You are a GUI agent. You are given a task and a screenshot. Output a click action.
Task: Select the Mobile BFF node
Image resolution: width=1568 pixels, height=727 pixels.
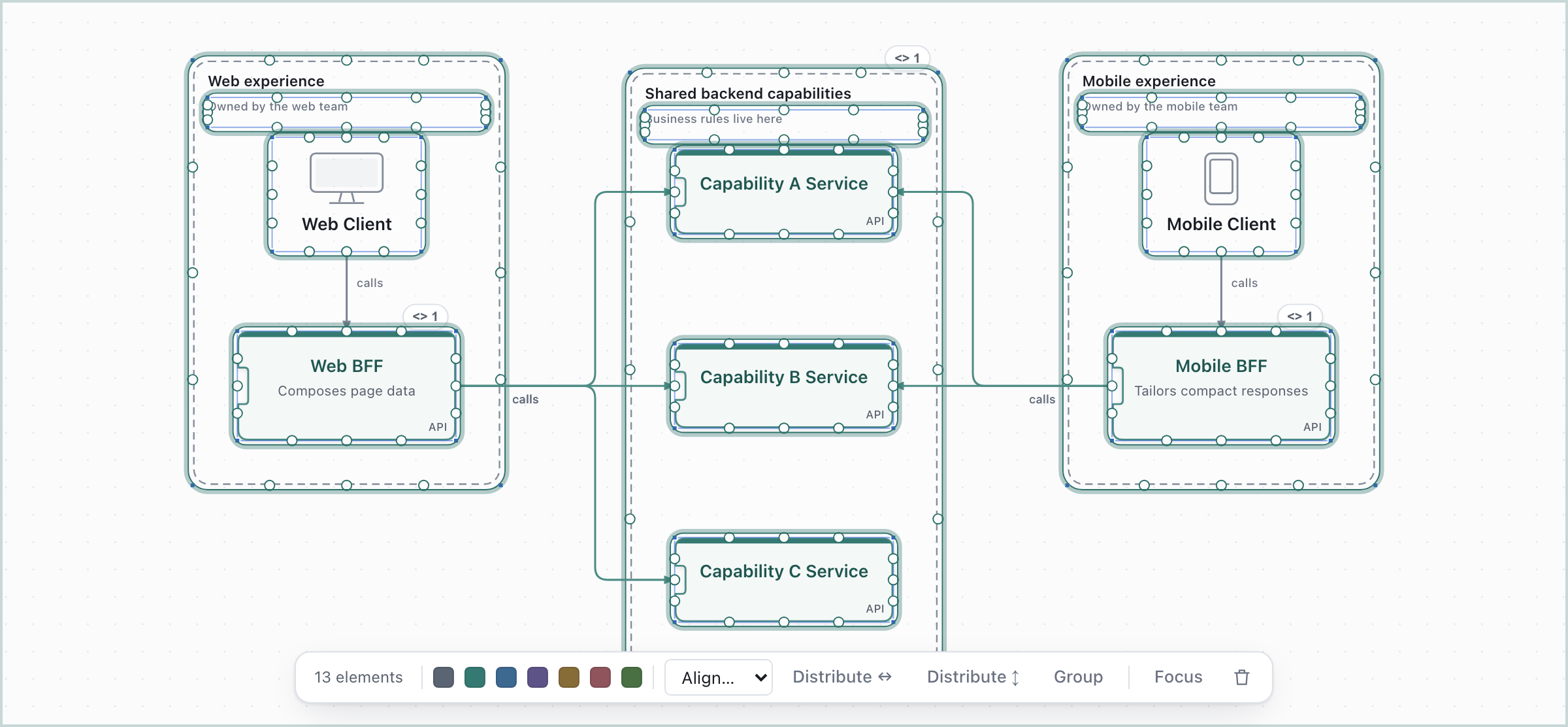pyautogui.click(x=1221, y=386)
